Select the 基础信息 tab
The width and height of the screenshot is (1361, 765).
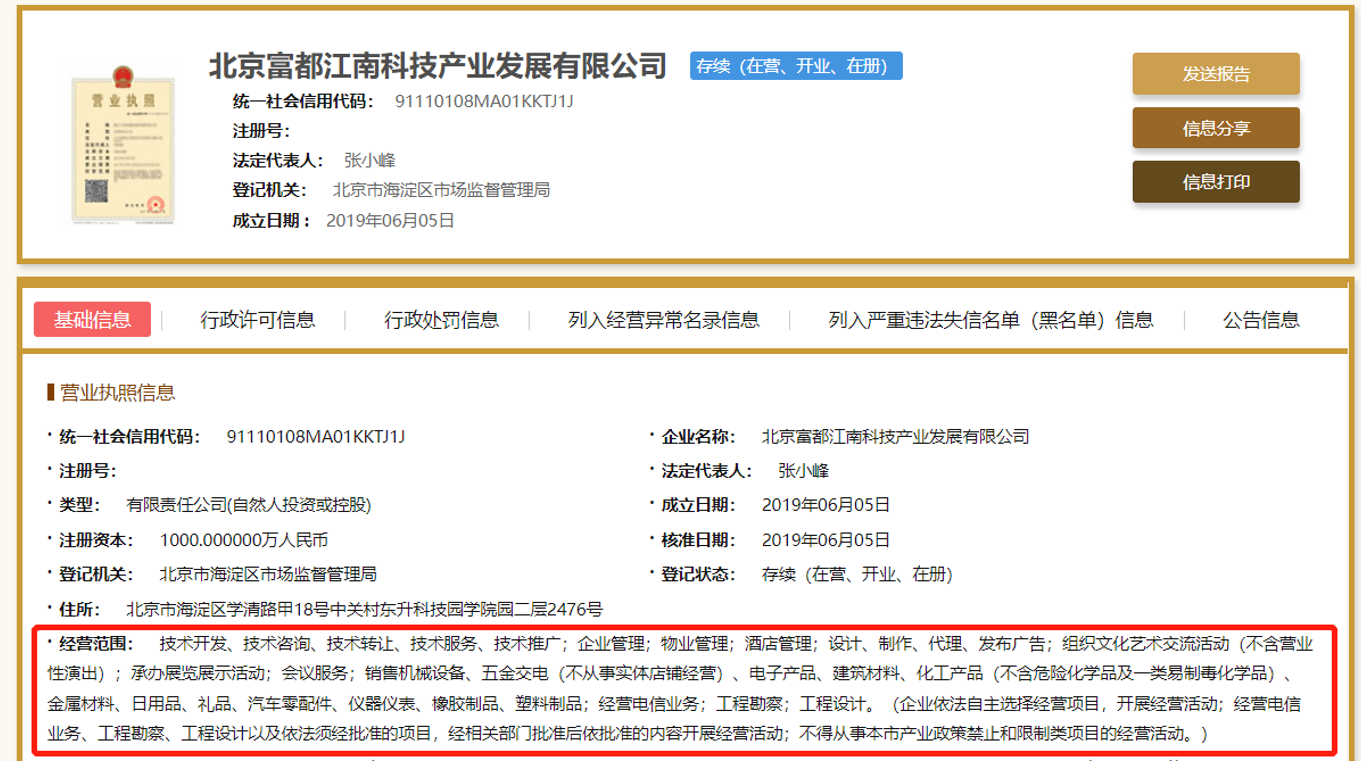point(92,320)
